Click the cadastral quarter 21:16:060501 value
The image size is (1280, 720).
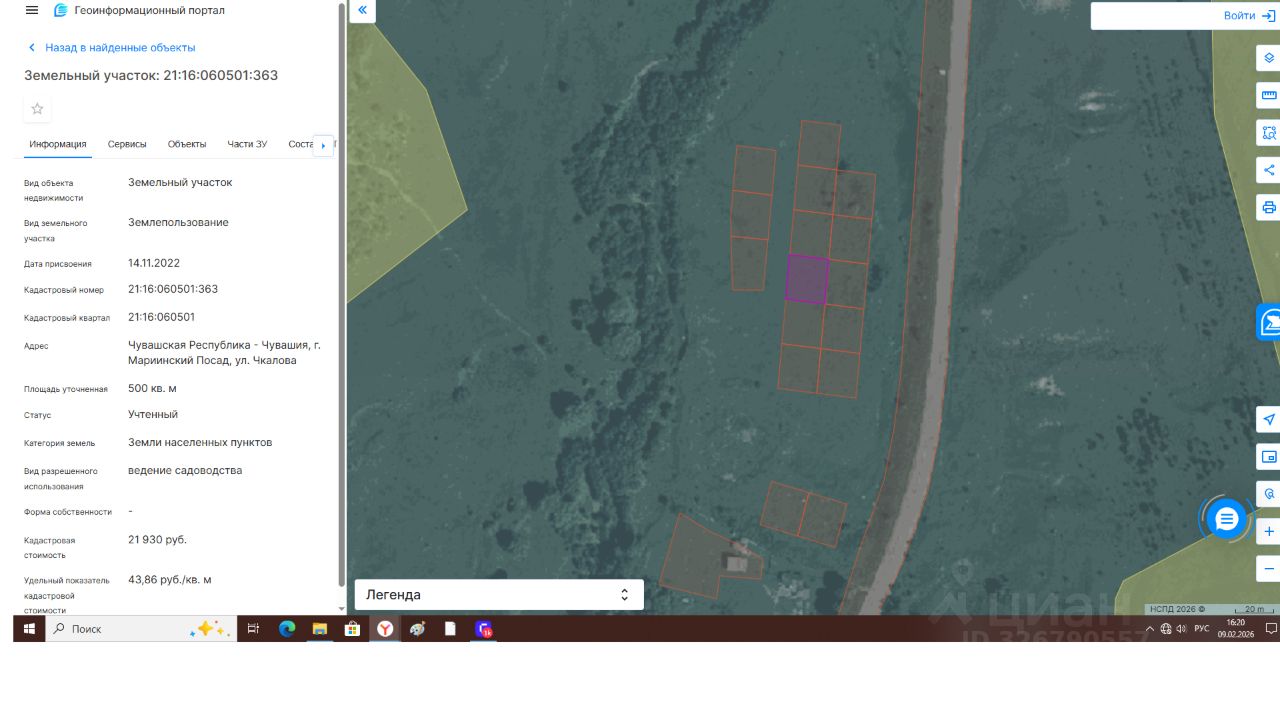coord(162,317)
